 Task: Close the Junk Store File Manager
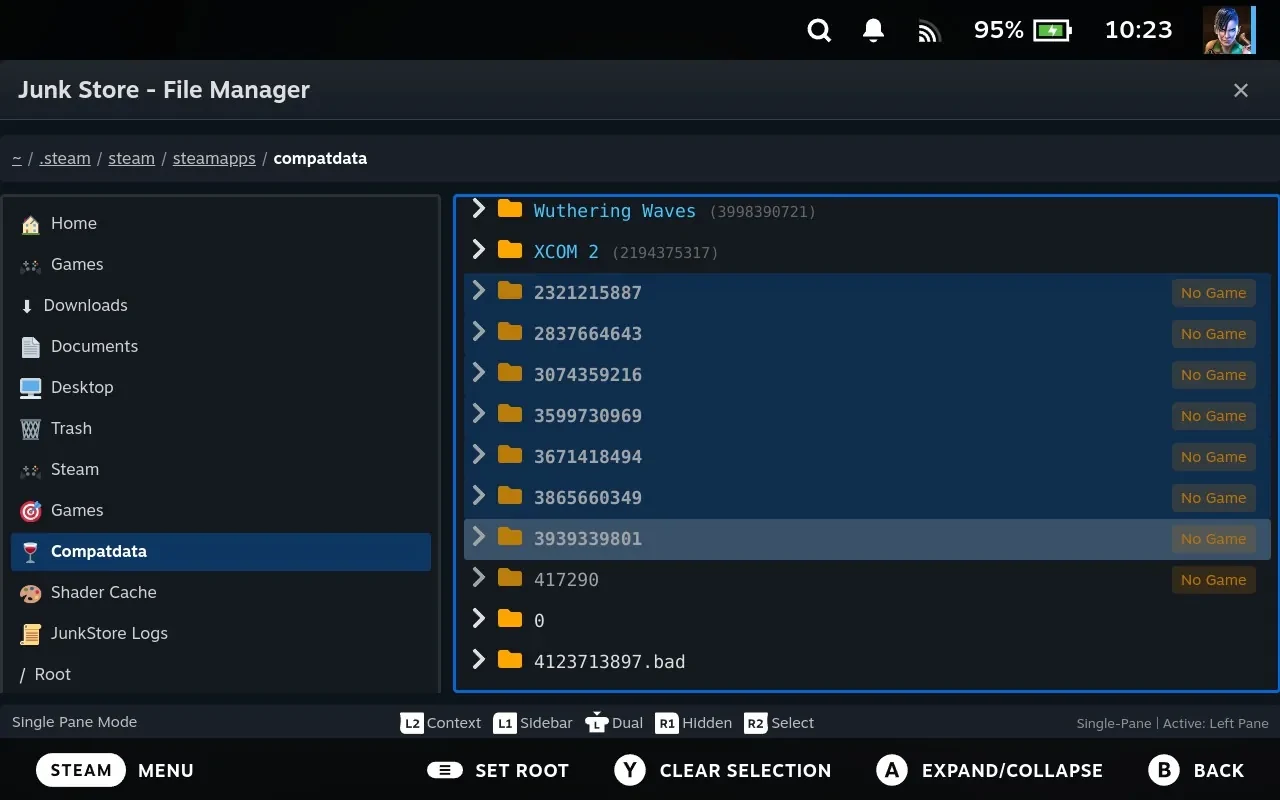point(1241,91)
